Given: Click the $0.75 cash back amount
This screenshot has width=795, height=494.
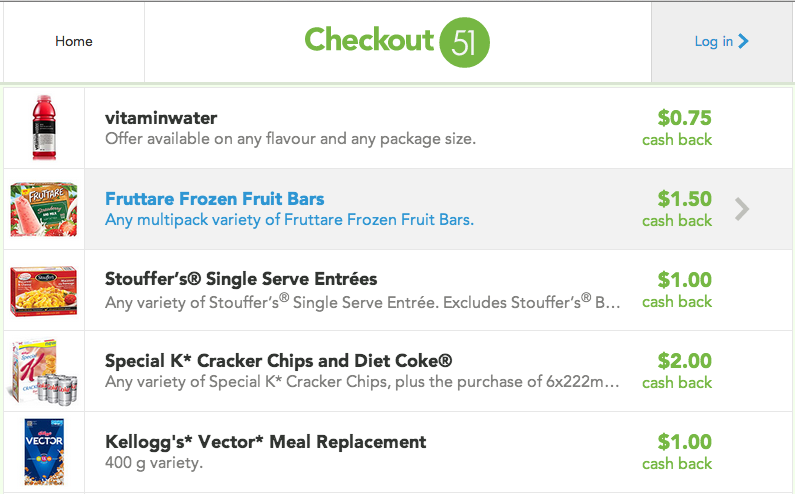Looking at the screenshot, I should click(684, 118).
